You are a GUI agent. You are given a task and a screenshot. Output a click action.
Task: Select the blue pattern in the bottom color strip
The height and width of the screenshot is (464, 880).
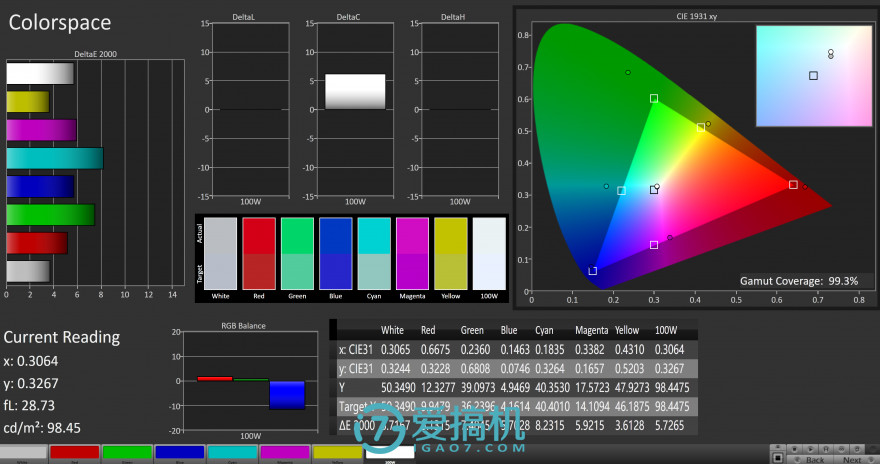point(179,453)
